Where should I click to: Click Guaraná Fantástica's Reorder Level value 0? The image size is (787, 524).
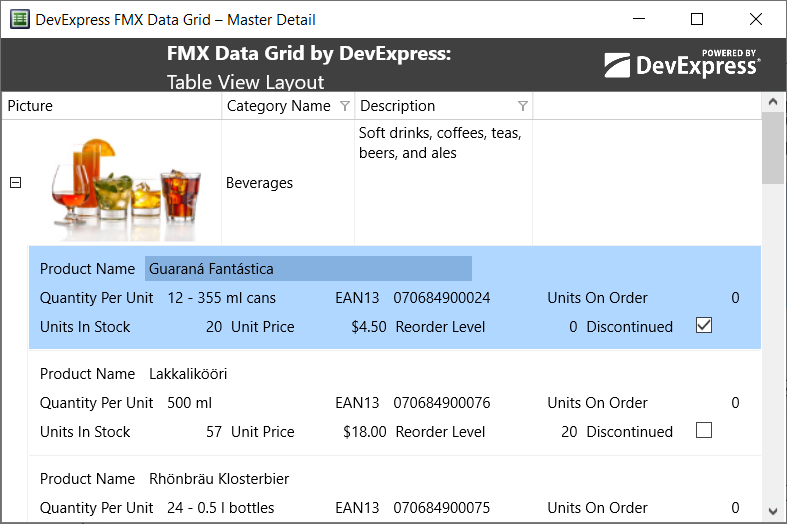pyautogui.click(x=573, y=327)
